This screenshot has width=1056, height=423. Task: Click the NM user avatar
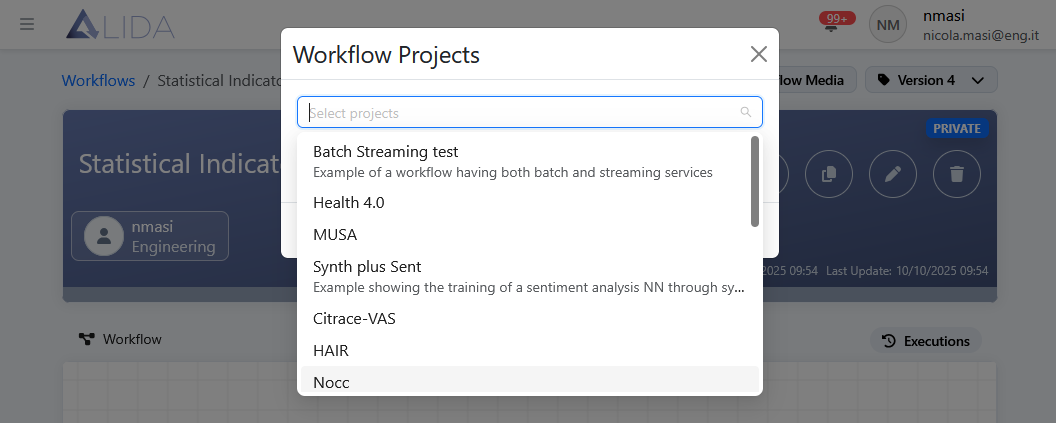[x=888, y=25]
